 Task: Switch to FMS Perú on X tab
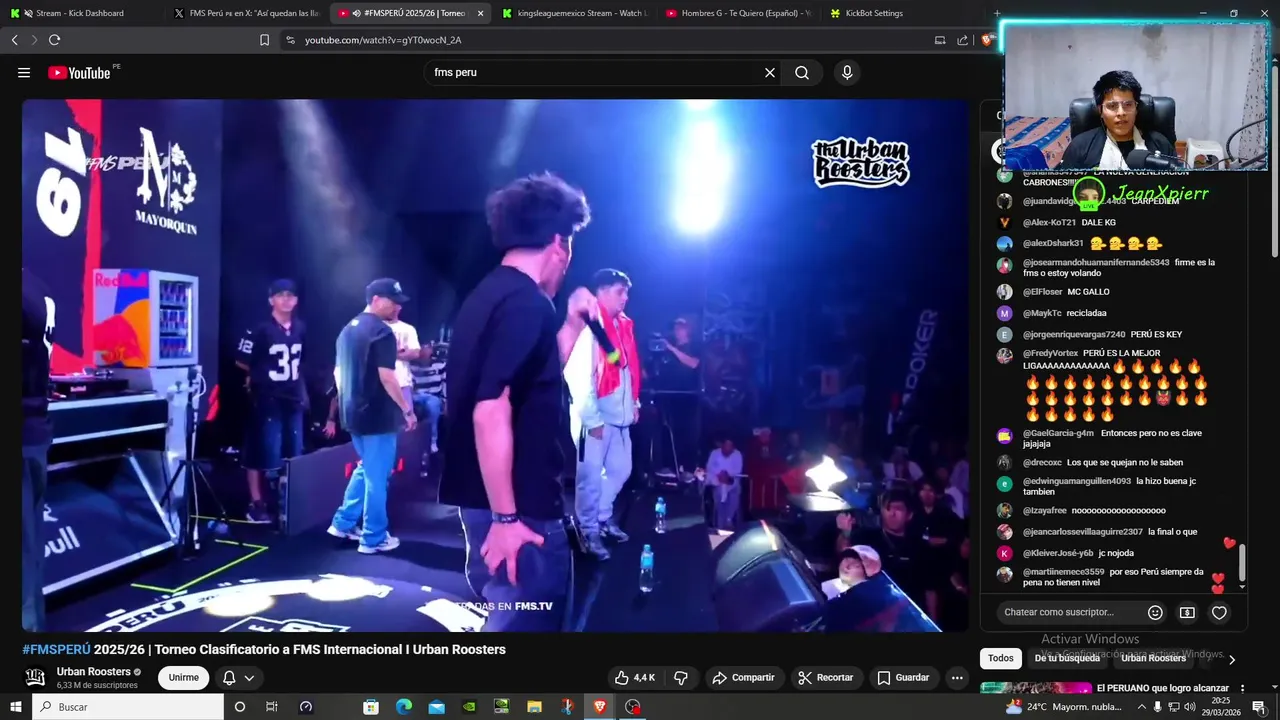[246, 13]
